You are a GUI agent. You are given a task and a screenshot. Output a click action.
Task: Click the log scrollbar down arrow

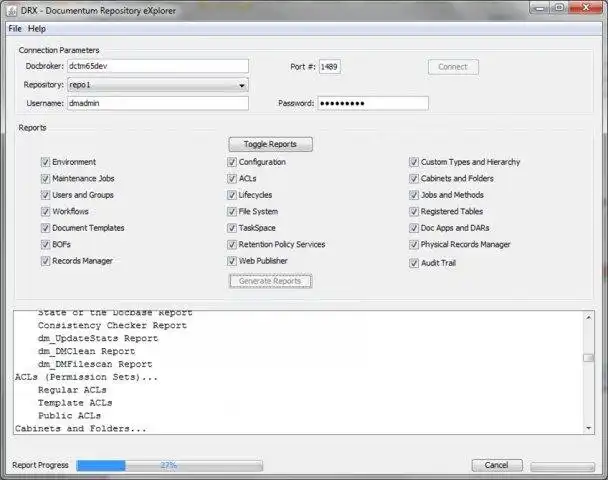[x=589, y=428]
